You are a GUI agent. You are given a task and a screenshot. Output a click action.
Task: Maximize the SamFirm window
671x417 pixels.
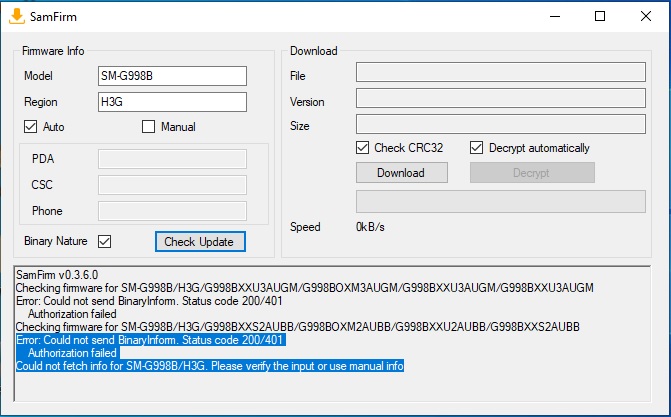(x=600, y=16)
